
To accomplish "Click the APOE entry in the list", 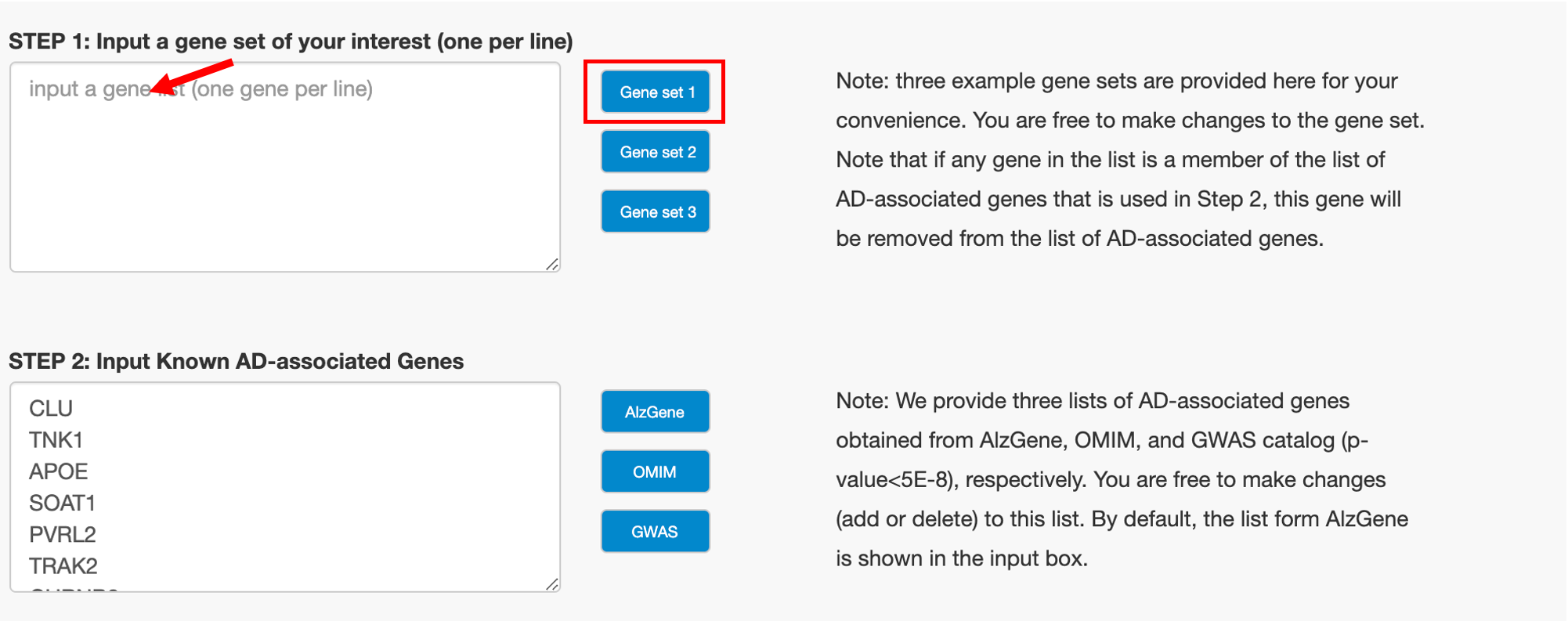I will [59, 471].
